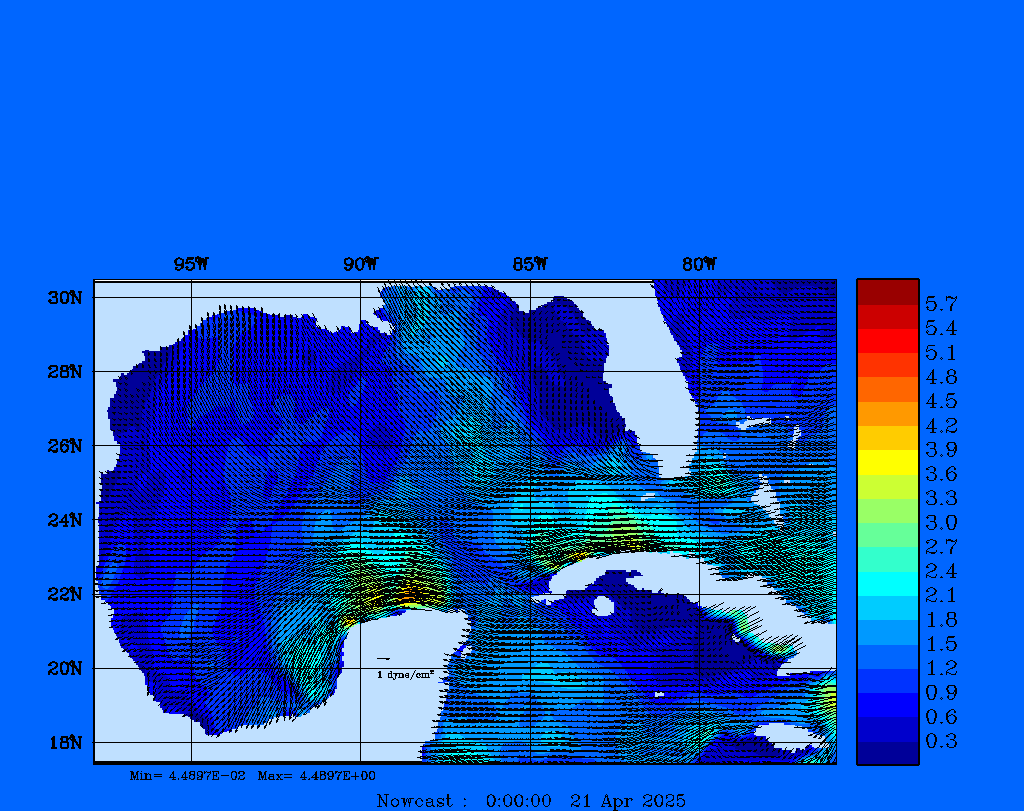Select the 24N latitude label
Screen dimensions: 1024x811
(x=64, y=520)
